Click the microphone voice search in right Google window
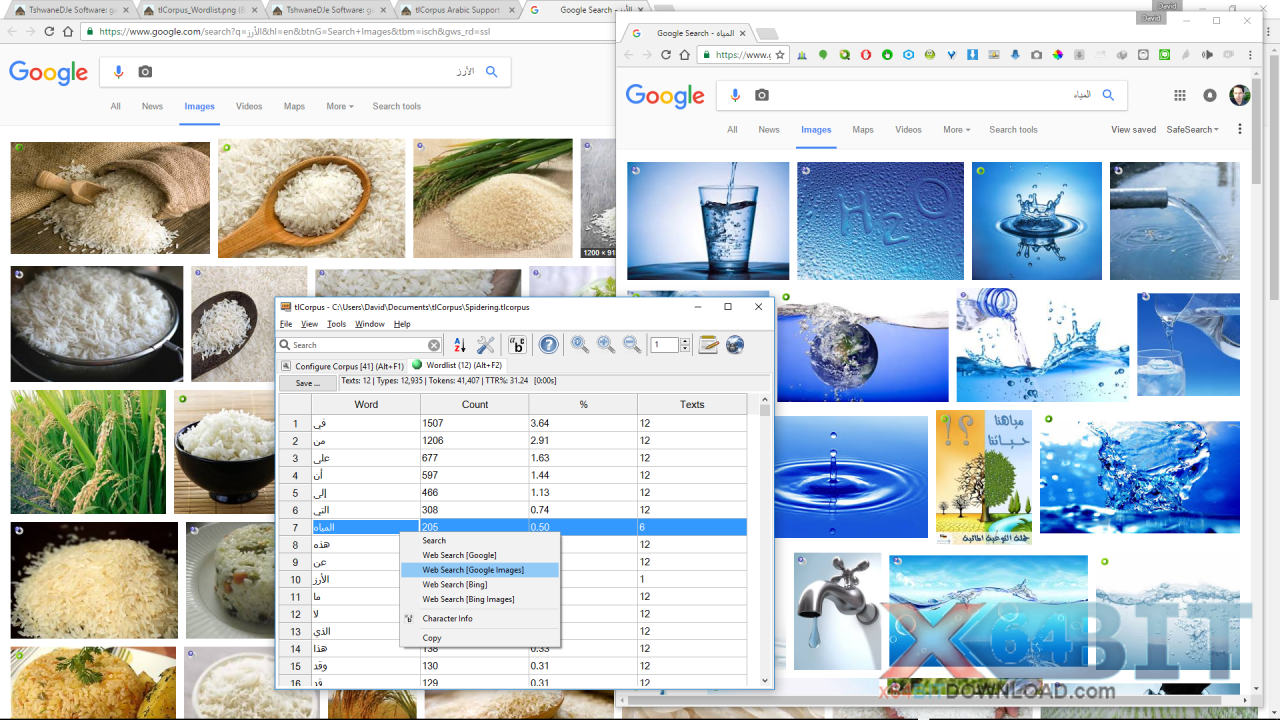The width and height of the screenshot is (1280, 720). pyautogui.click(x=735, y=95)
